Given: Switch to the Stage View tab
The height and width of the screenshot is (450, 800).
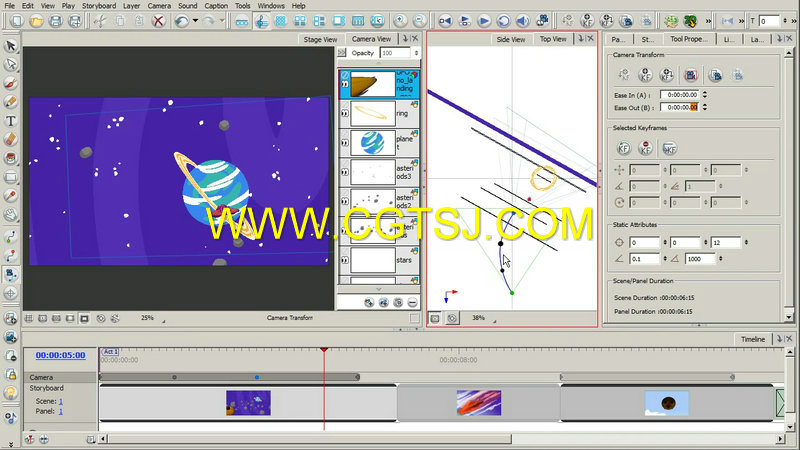Looking at the screenshot, I should [x=320, y=39].
